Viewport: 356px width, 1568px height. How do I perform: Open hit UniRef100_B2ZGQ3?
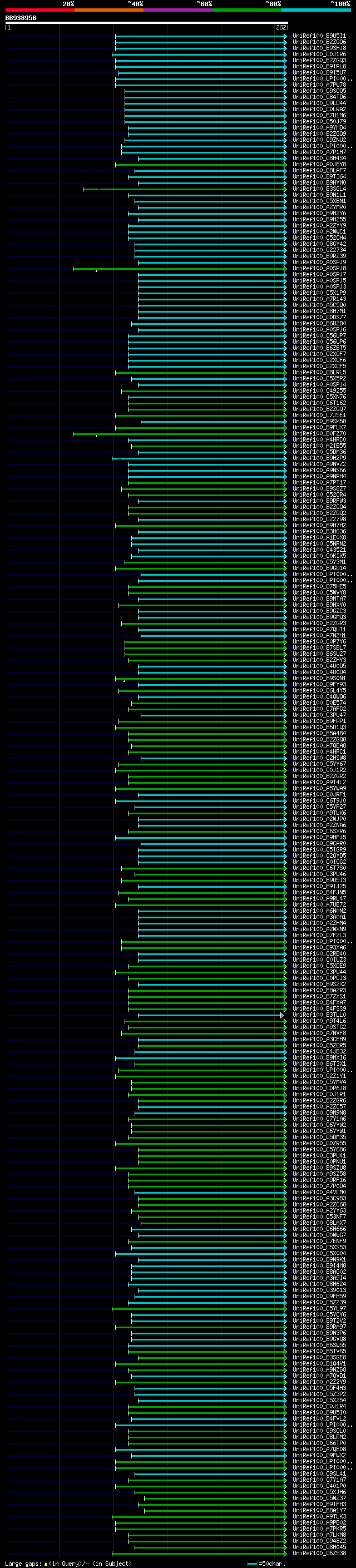[x=319, y=60]
